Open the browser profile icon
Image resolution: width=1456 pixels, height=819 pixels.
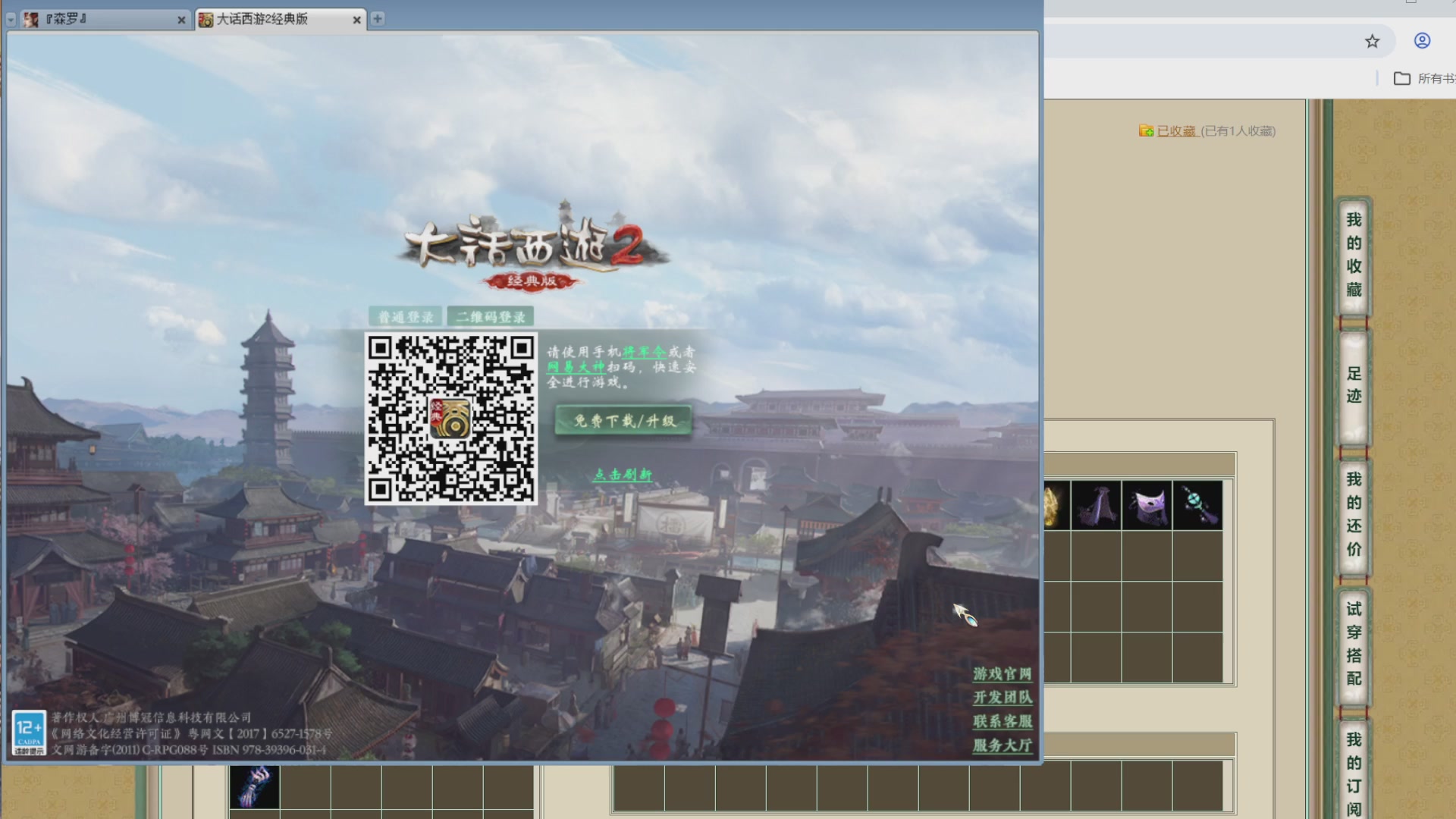(1422, 41)
